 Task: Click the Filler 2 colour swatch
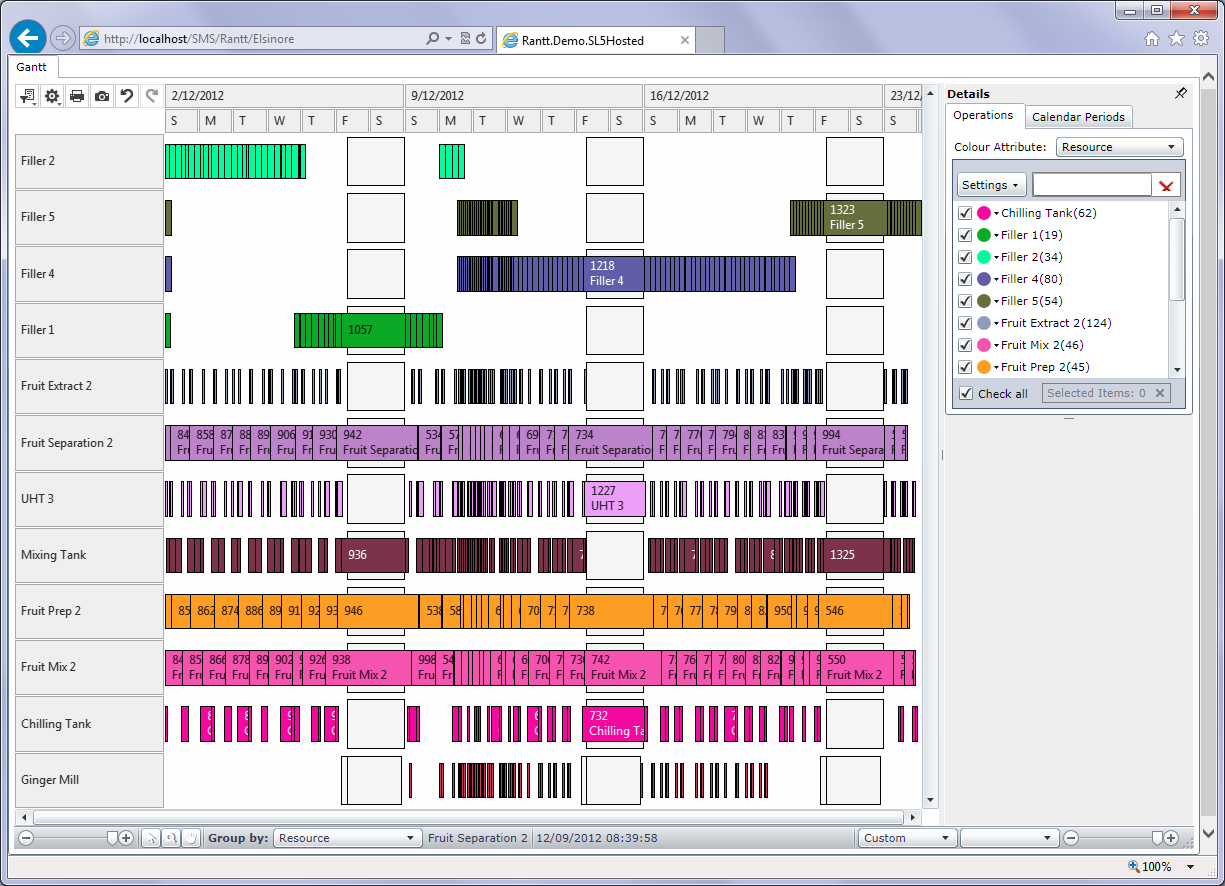[984, 257]
